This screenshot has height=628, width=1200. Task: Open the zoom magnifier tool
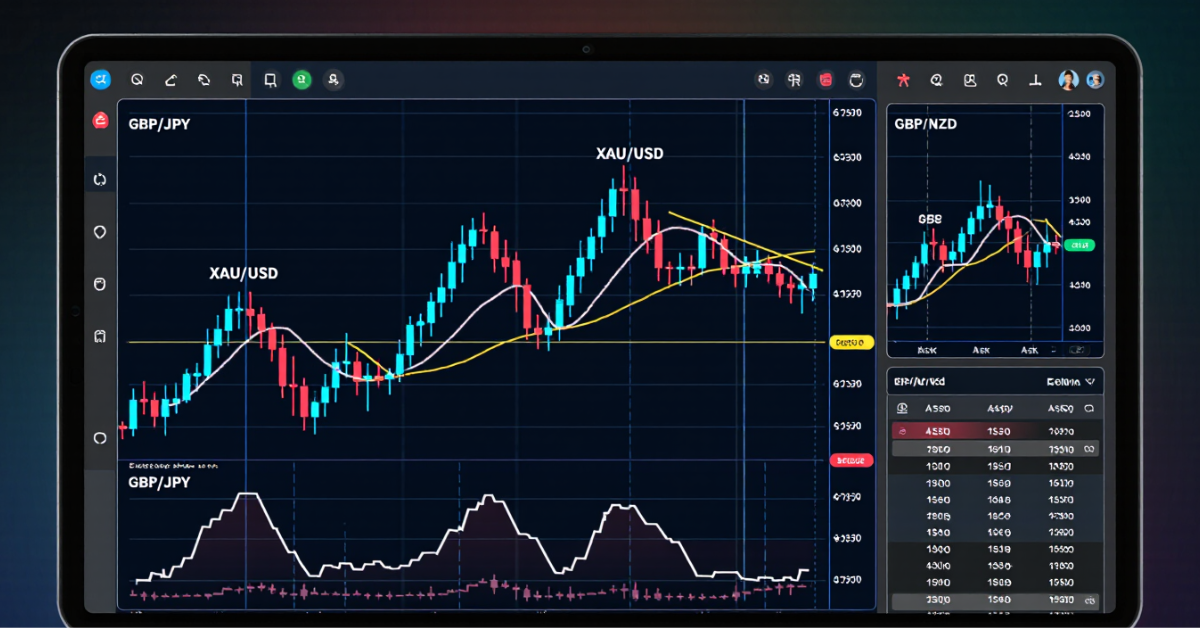138,79
